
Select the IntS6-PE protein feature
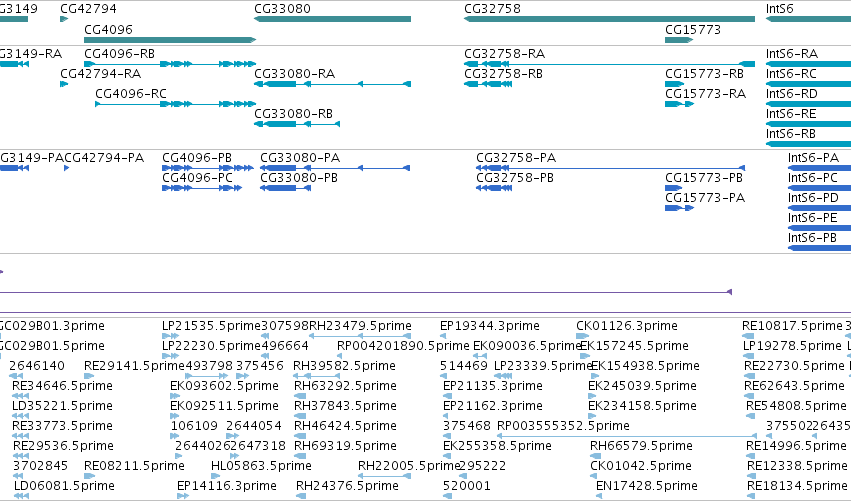(820, 228)
